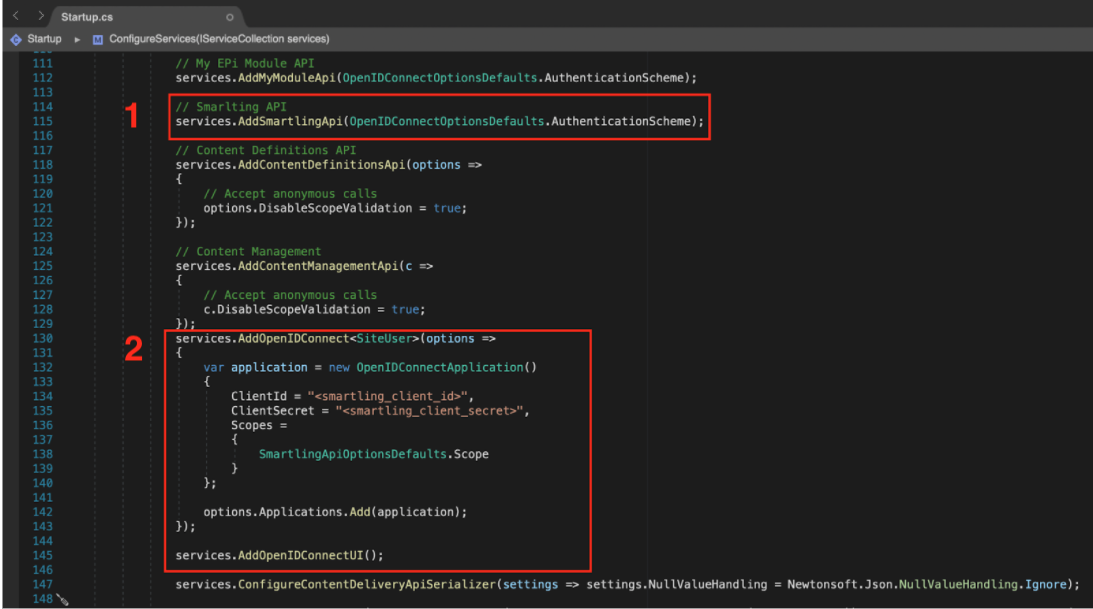Open ConfigureServices(IServiceCollection services) breadcrumb
1093x609 pixels.
pyautogui.click(x=219, y=39)
